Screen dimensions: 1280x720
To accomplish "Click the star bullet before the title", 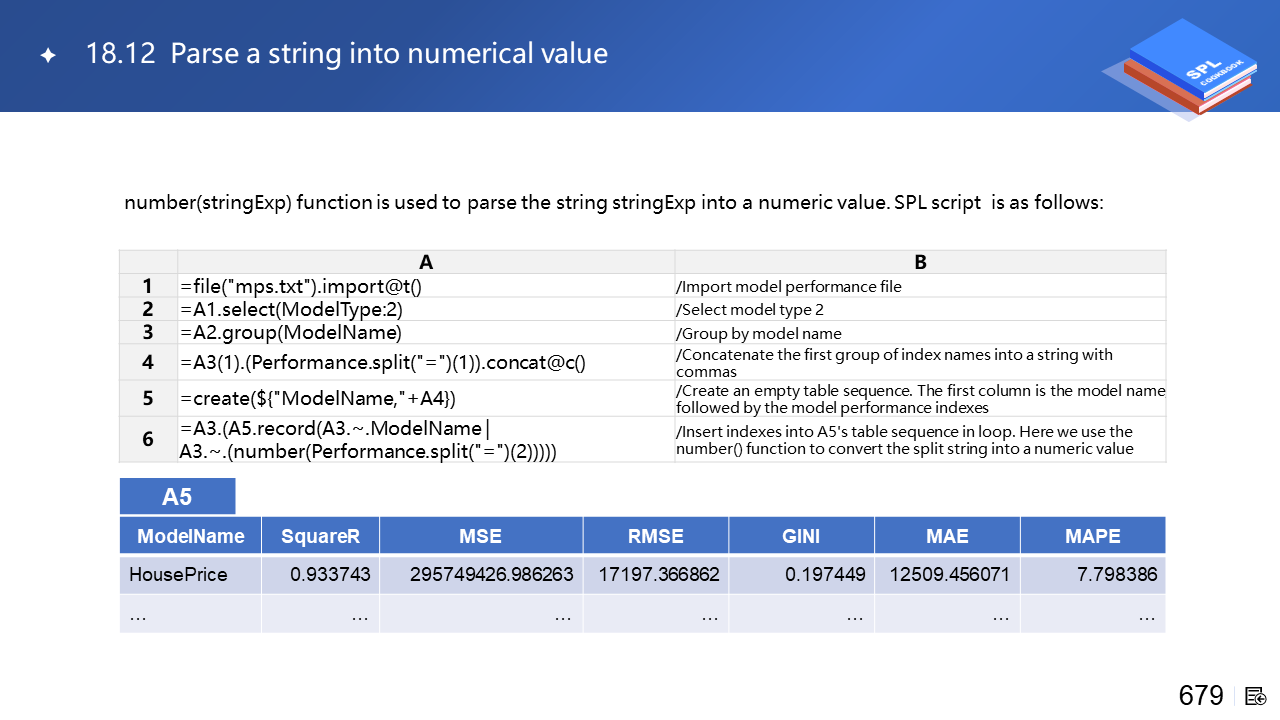I will tap(47, 55).
